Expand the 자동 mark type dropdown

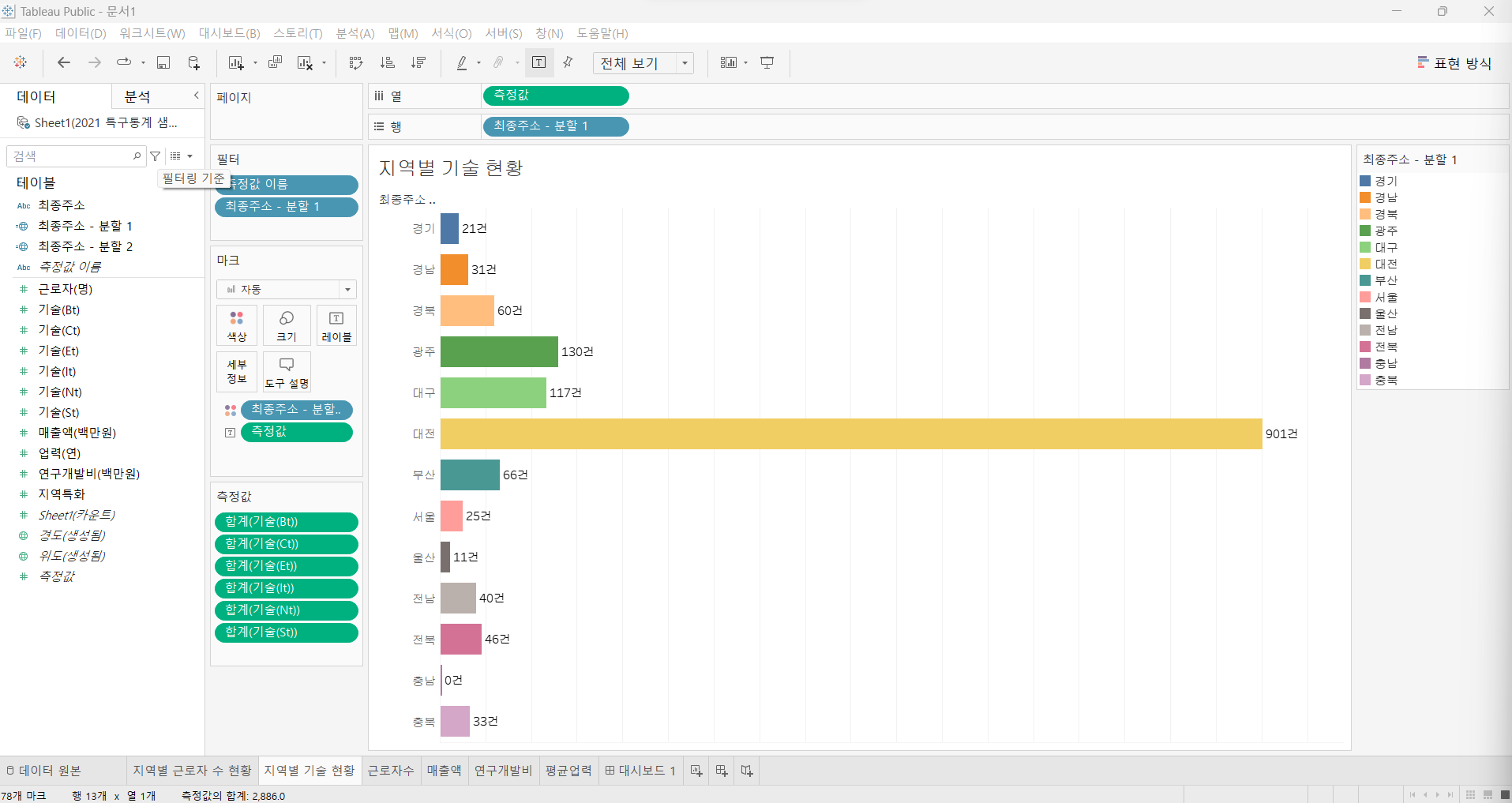(287, 289)
